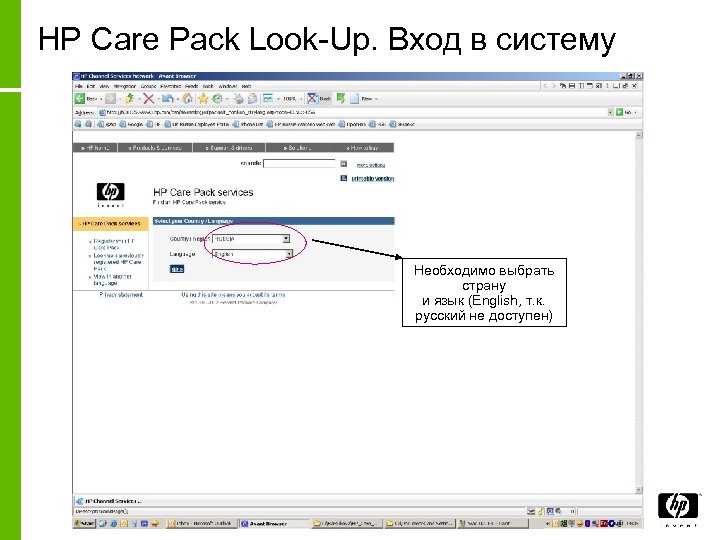This screenshot has width=720, height=540.
Task: Click the green Go button
Action: [x=619, y=112]
